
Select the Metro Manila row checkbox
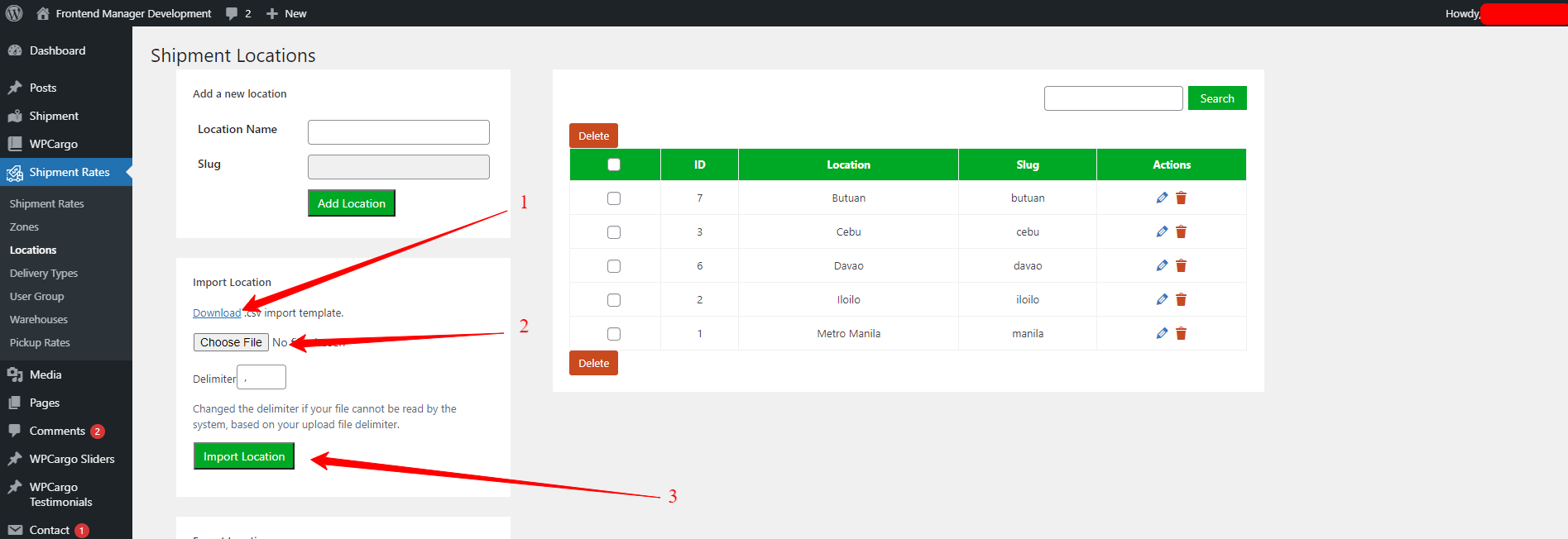tap(614, 334)
